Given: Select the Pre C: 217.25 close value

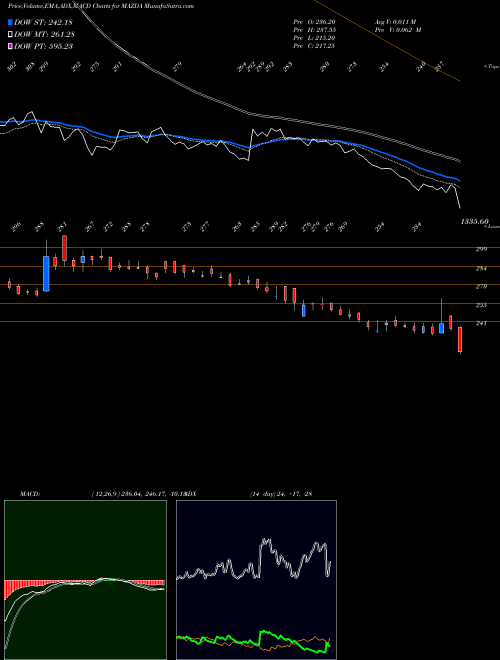Looking at the screenshot, I should click(x=314, y=46).
